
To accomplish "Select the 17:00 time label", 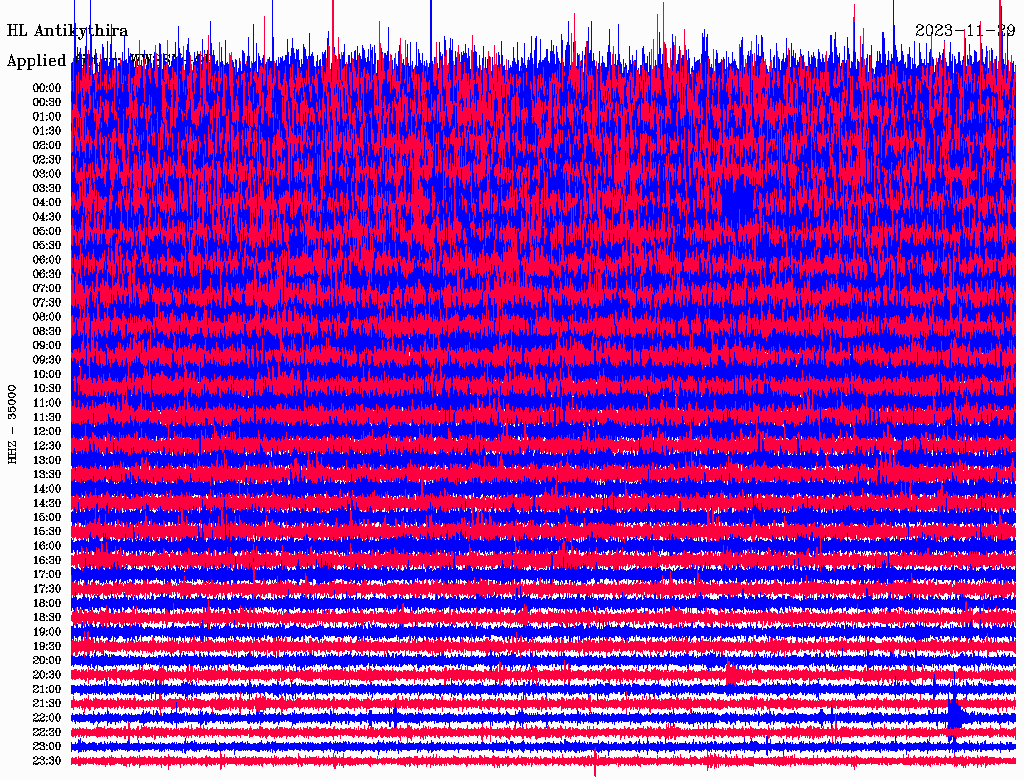I will (47, 575).
